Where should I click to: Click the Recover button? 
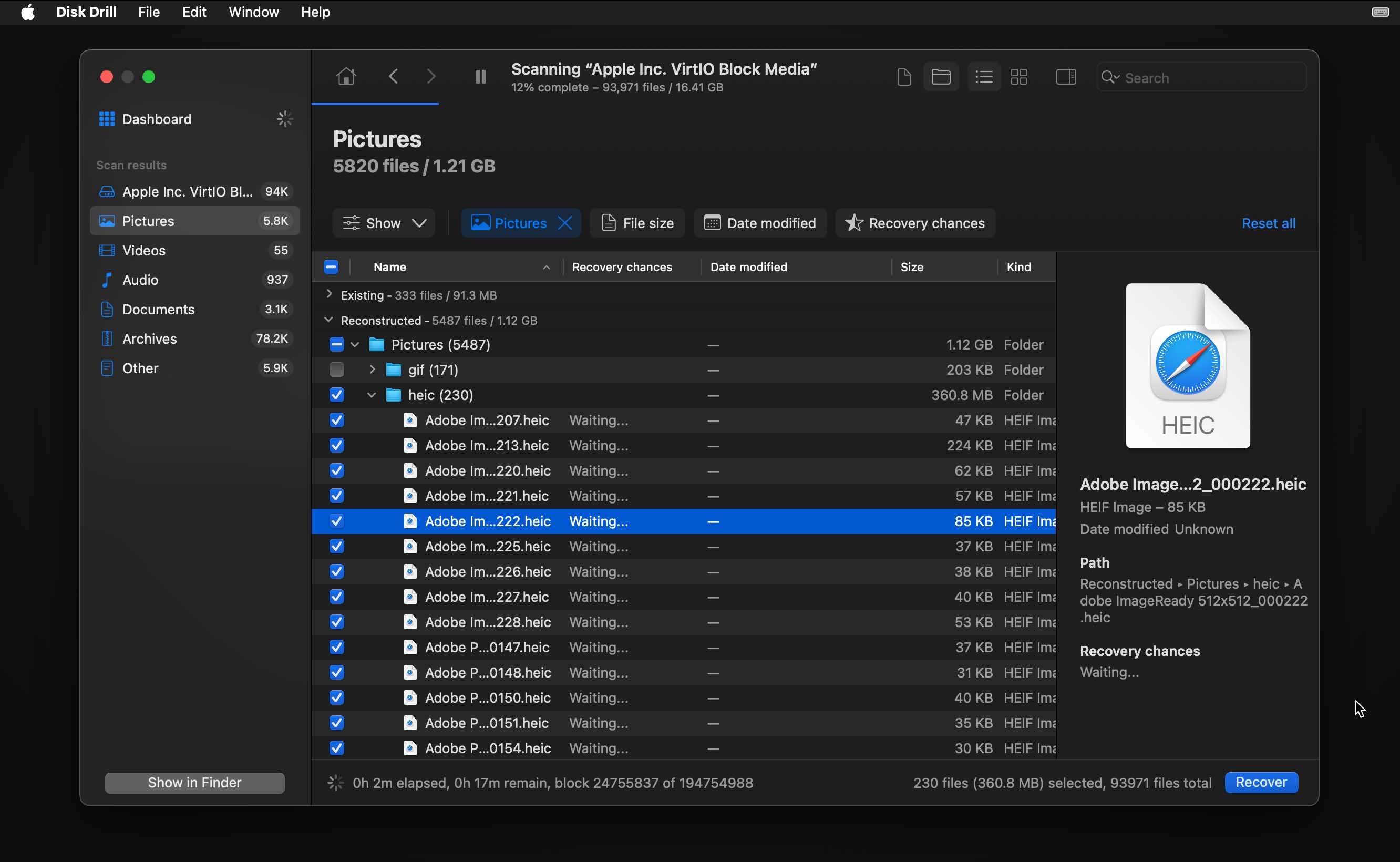pos(1261,782)
